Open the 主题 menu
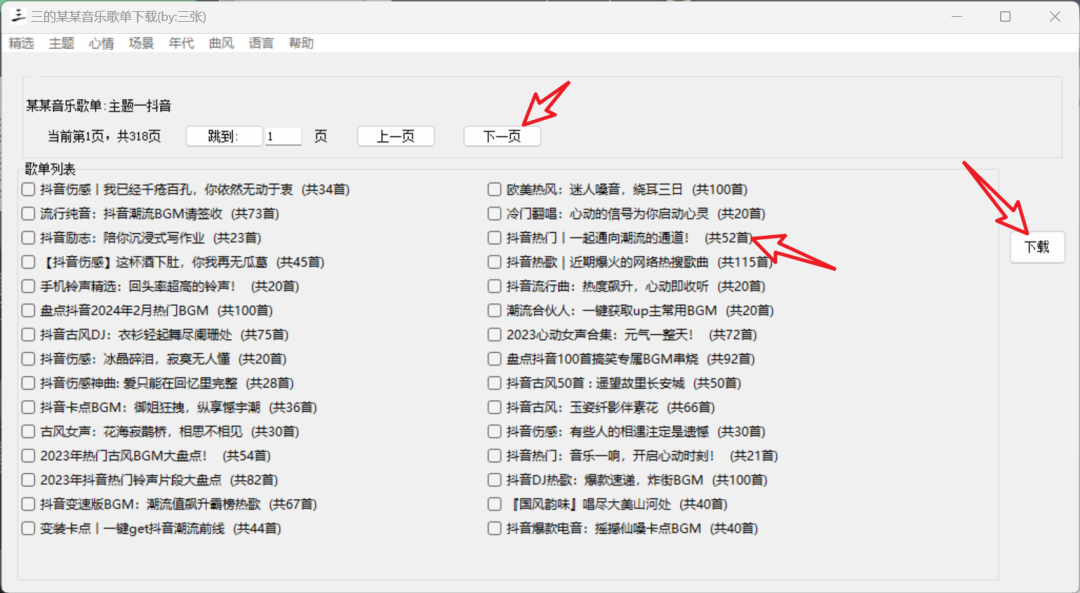This screenshot has width=1080, height=593. click(x=61, y=43)
